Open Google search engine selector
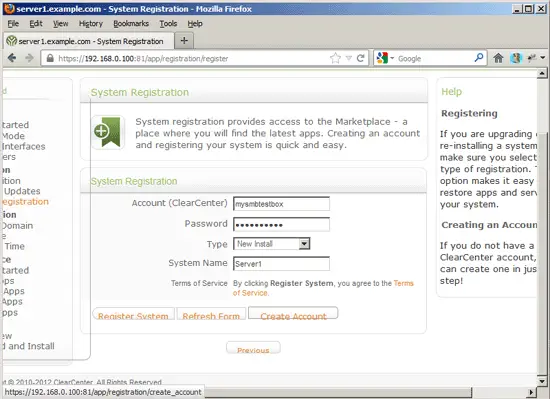The image size is (550, 399). tap(385, 58)
